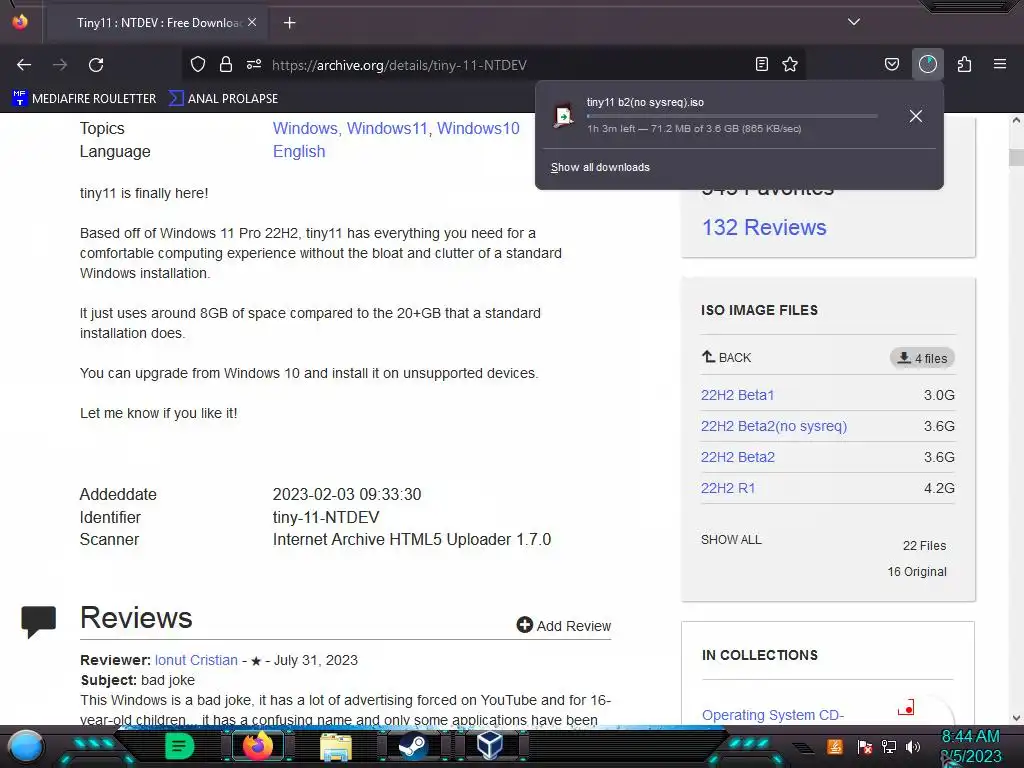Image resolution: width=1024 pixels, height=768 pixels.
Task: Open a new browser tab
Action: (289, 23)
